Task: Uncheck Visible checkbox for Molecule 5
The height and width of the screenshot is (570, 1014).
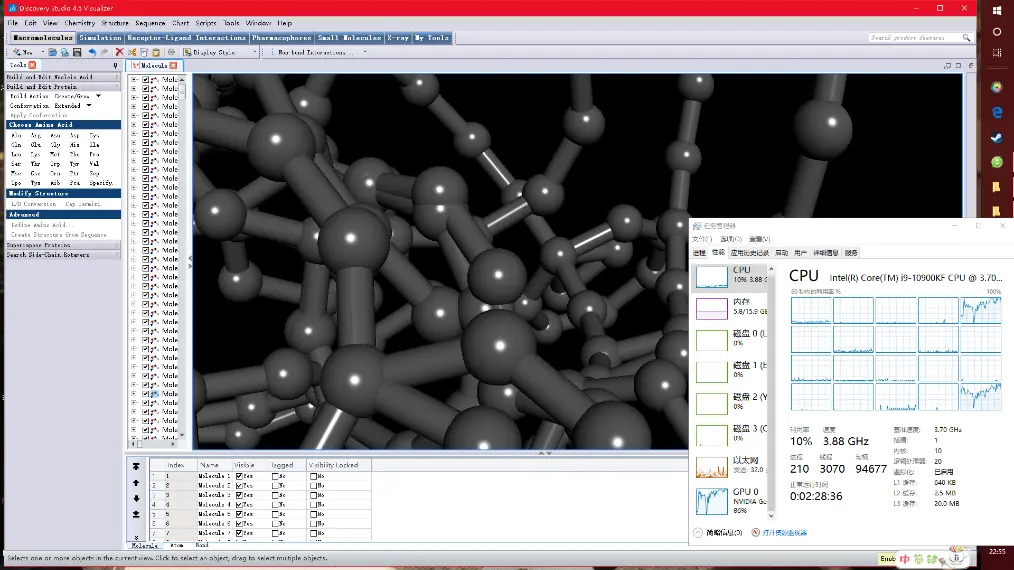Action: point(239,514)
